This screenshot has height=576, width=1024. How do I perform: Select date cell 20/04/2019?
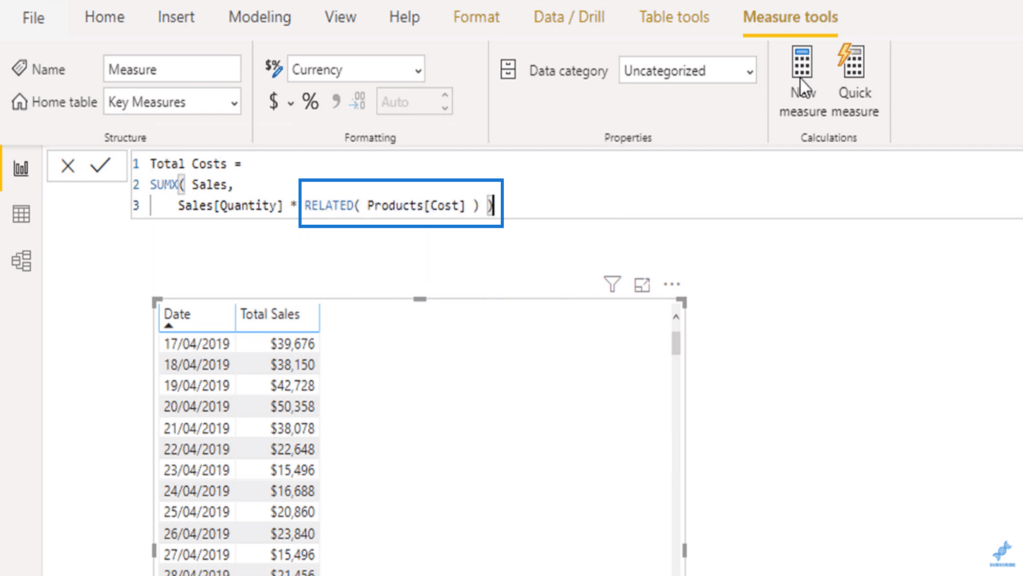[x=197, y=407]
